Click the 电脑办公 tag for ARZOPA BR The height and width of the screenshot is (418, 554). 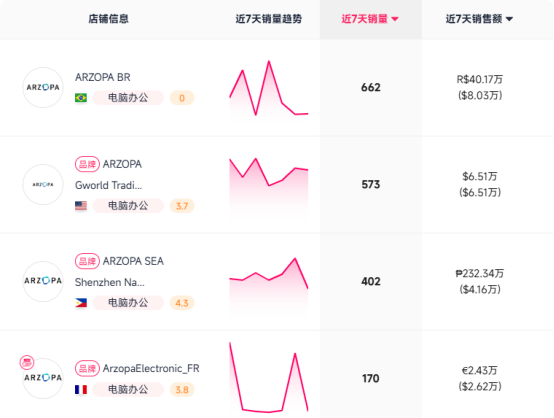[128, 98]
